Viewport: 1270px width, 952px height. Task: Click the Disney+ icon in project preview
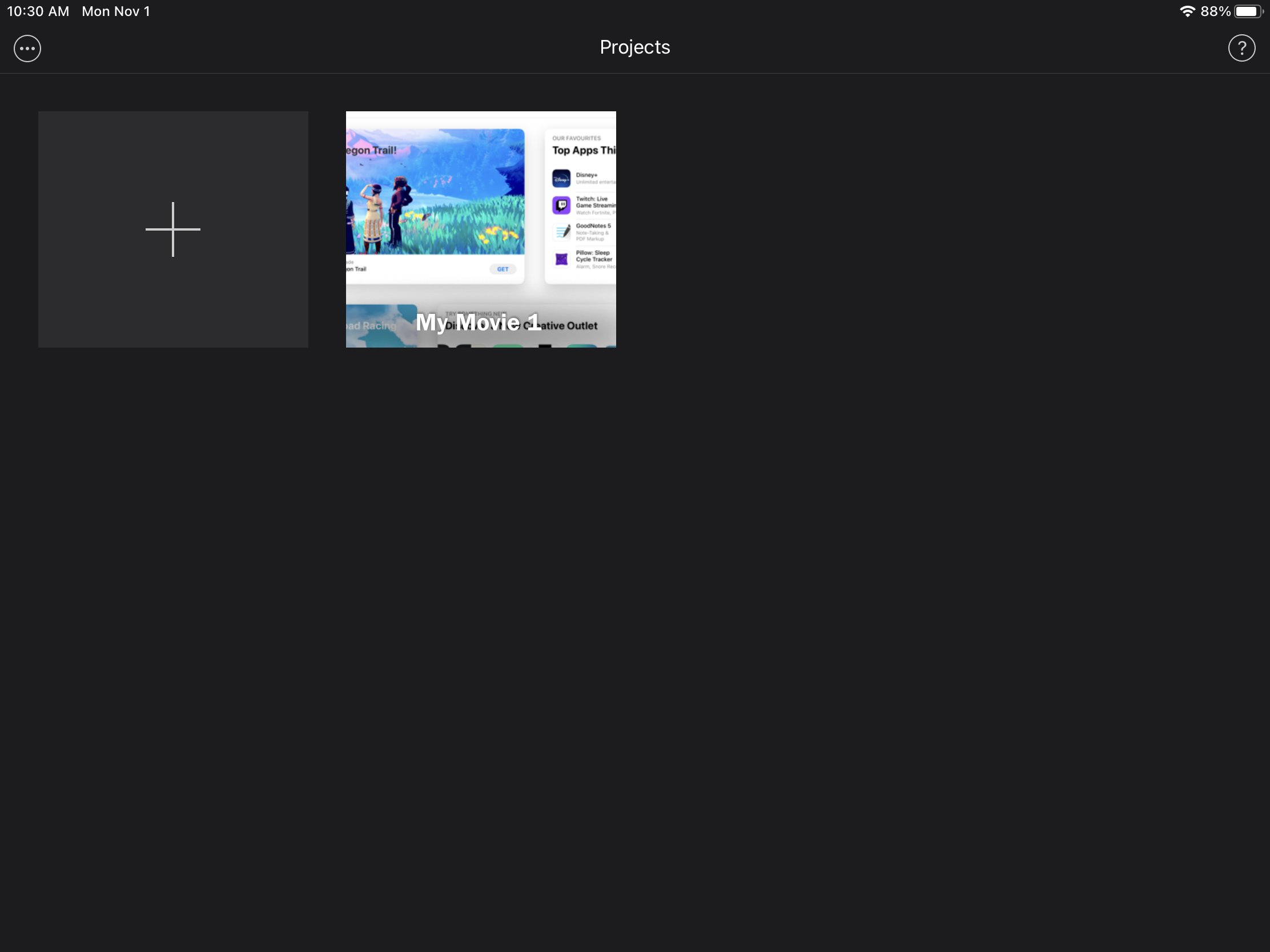click(x=561, y=179)
